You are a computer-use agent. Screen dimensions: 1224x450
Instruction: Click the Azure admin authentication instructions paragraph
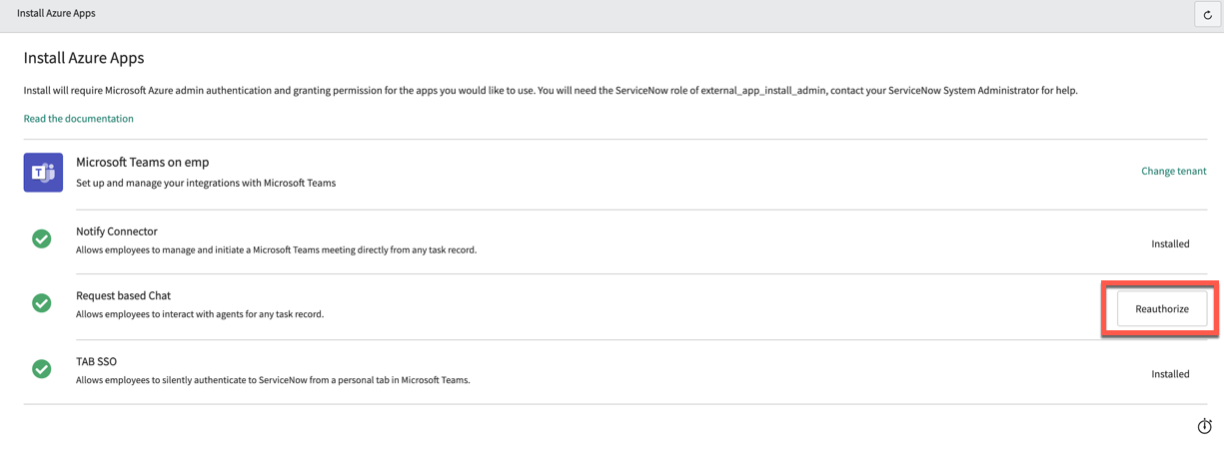tap(550, 90)
